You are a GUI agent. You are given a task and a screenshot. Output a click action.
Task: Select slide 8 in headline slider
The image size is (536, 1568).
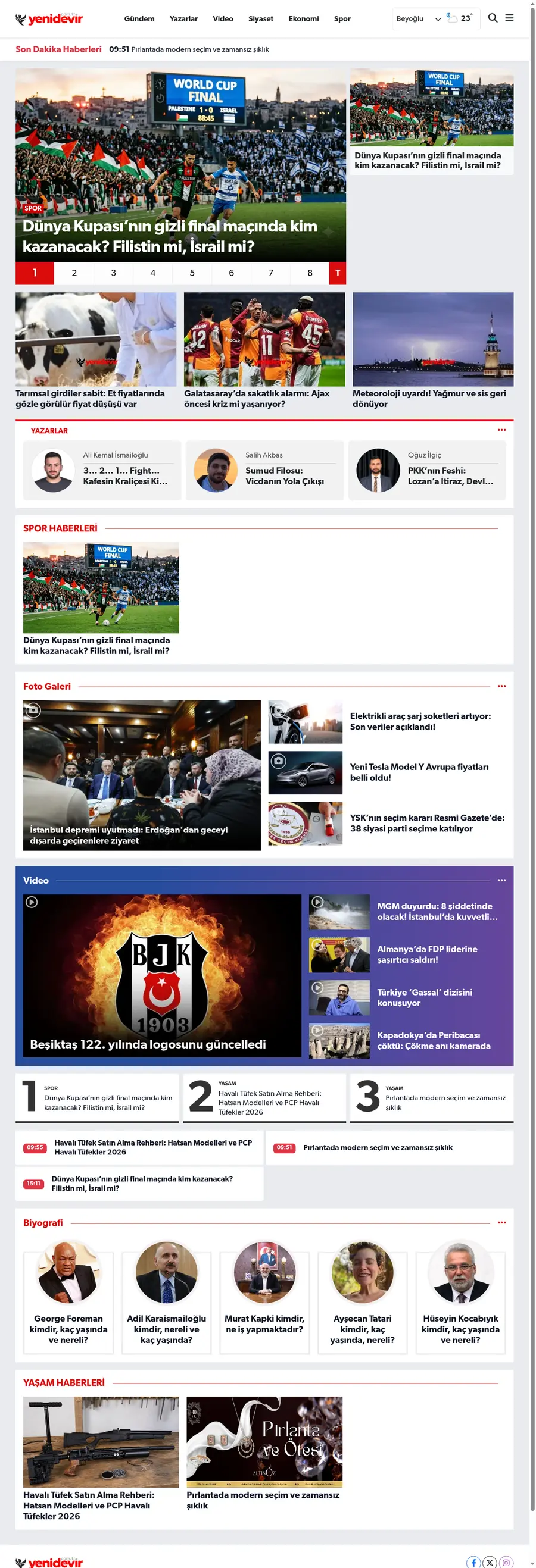point(310,273)
